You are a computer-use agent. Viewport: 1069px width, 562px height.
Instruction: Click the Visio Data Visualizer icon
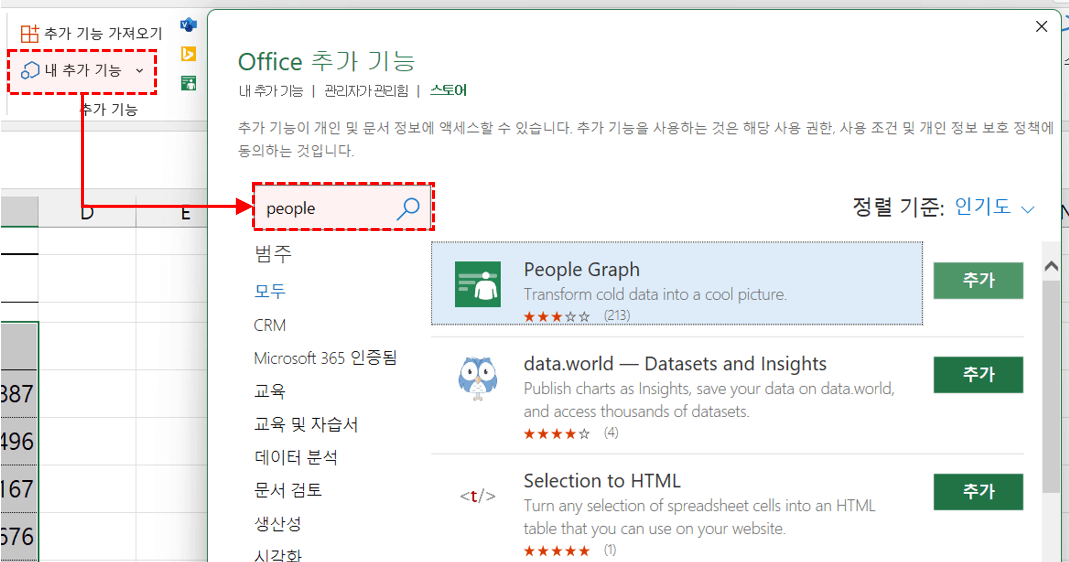tap(188, 25)
